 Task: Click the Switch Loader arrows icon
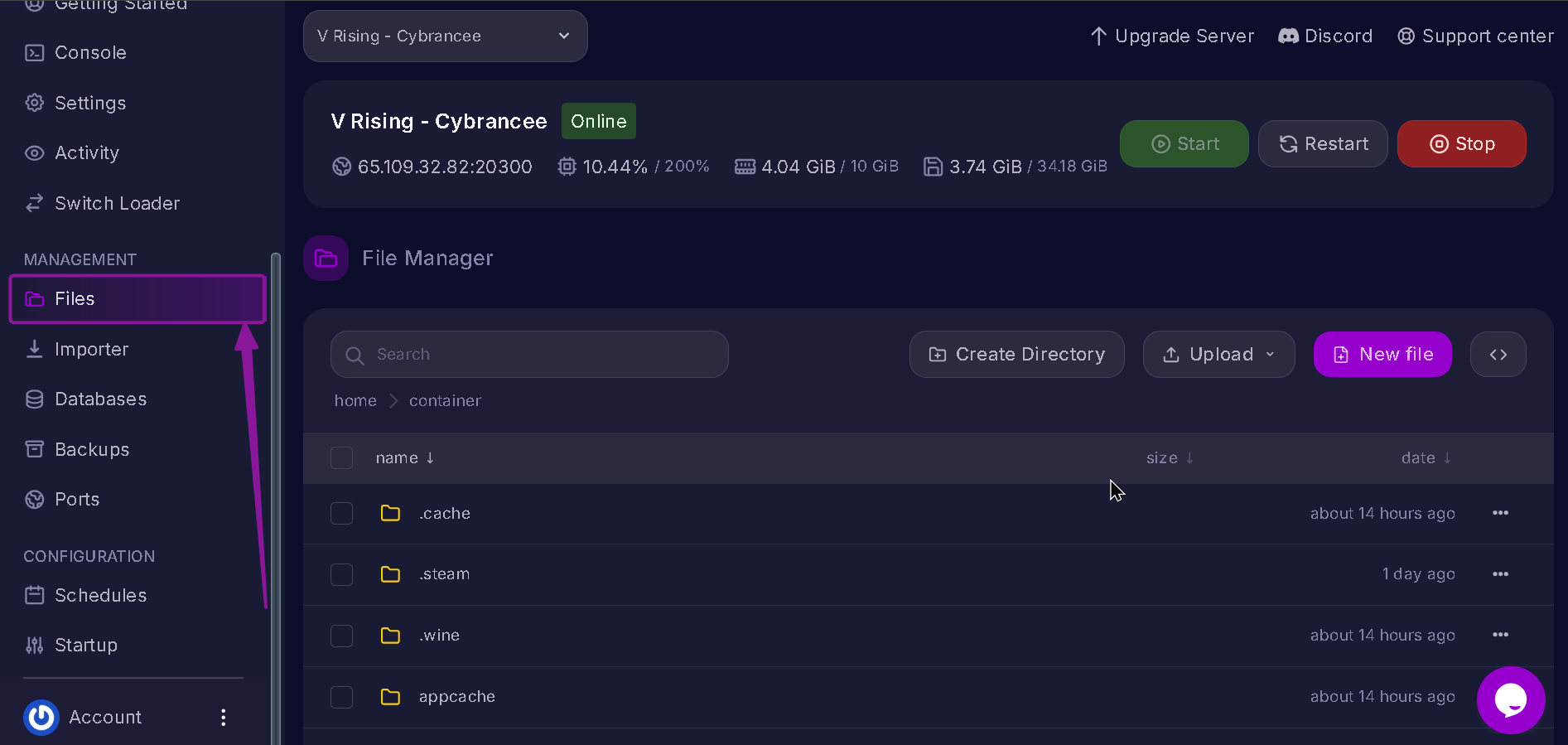(x=35, y=204)
